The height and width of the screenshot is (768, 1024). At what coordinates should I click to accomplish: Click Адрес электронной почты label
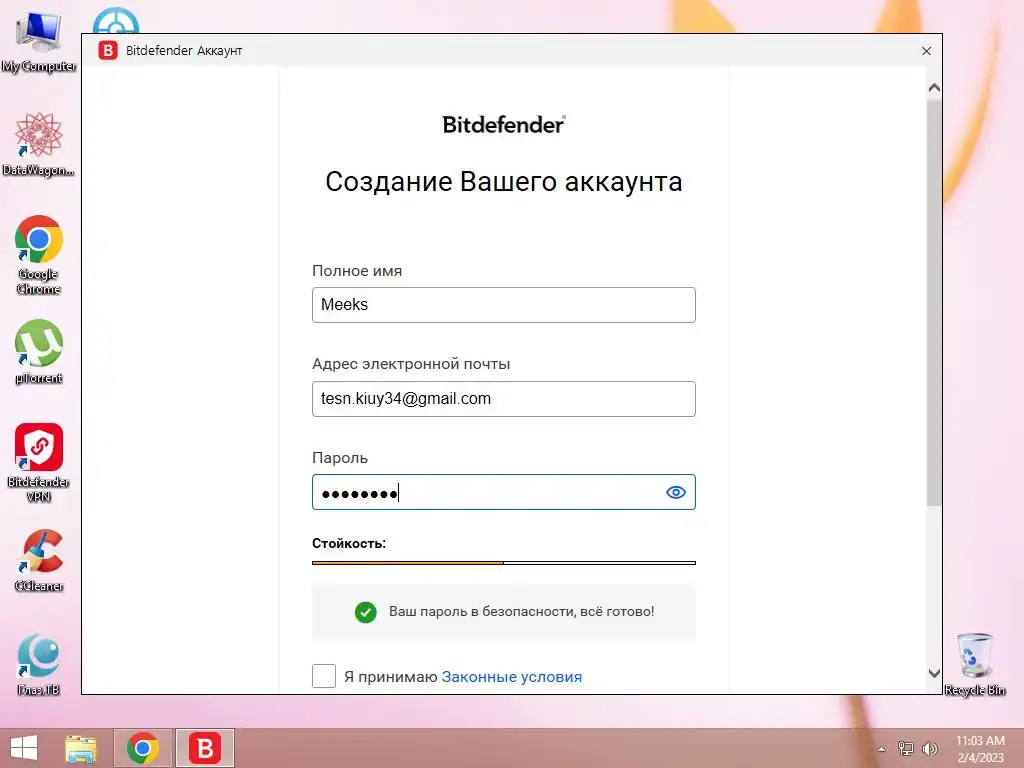pos(411,364)
